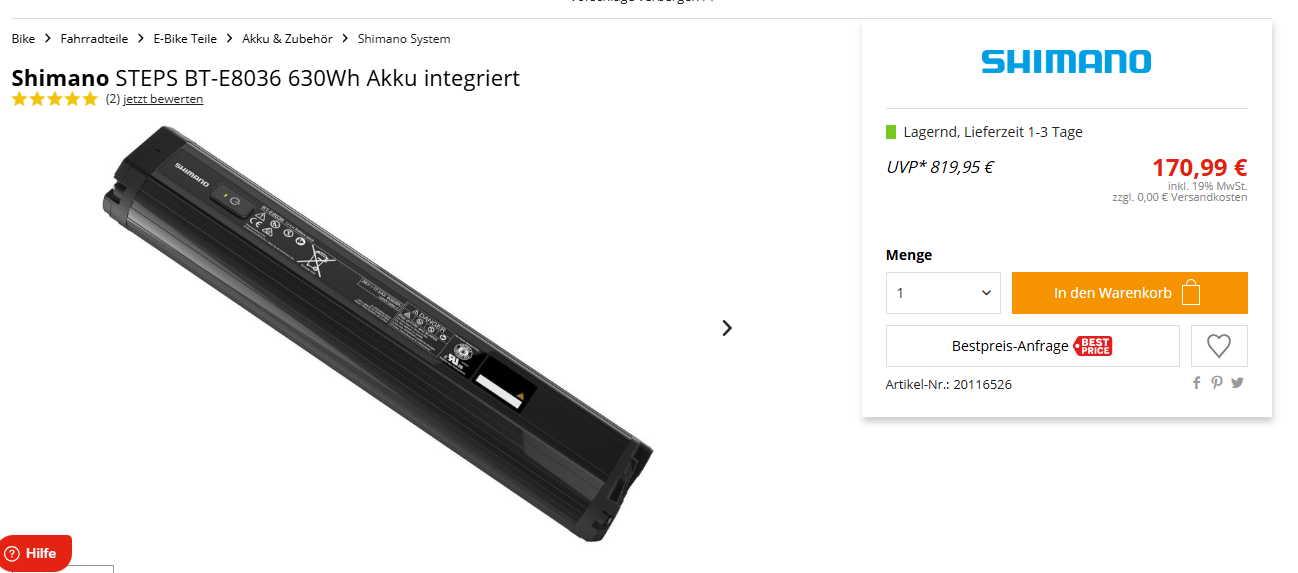
Task: Share product on Facebook icon
Action: pyautogui.click(x=1197, y=382)
